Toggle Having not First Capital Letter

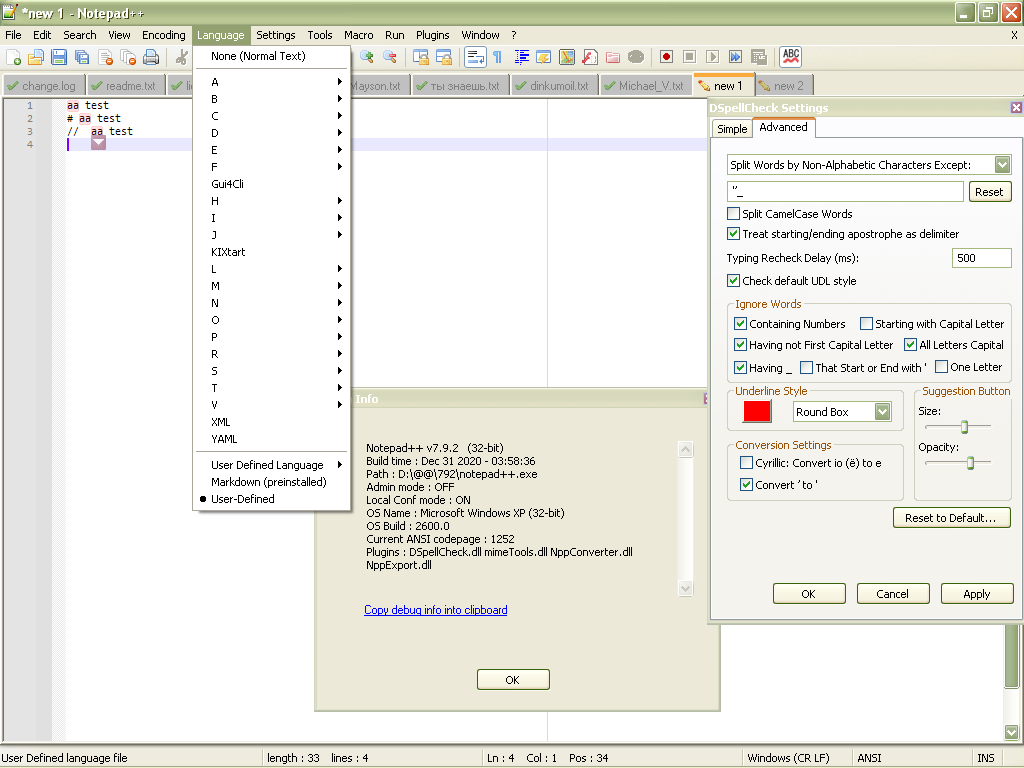tap(740, 345)
